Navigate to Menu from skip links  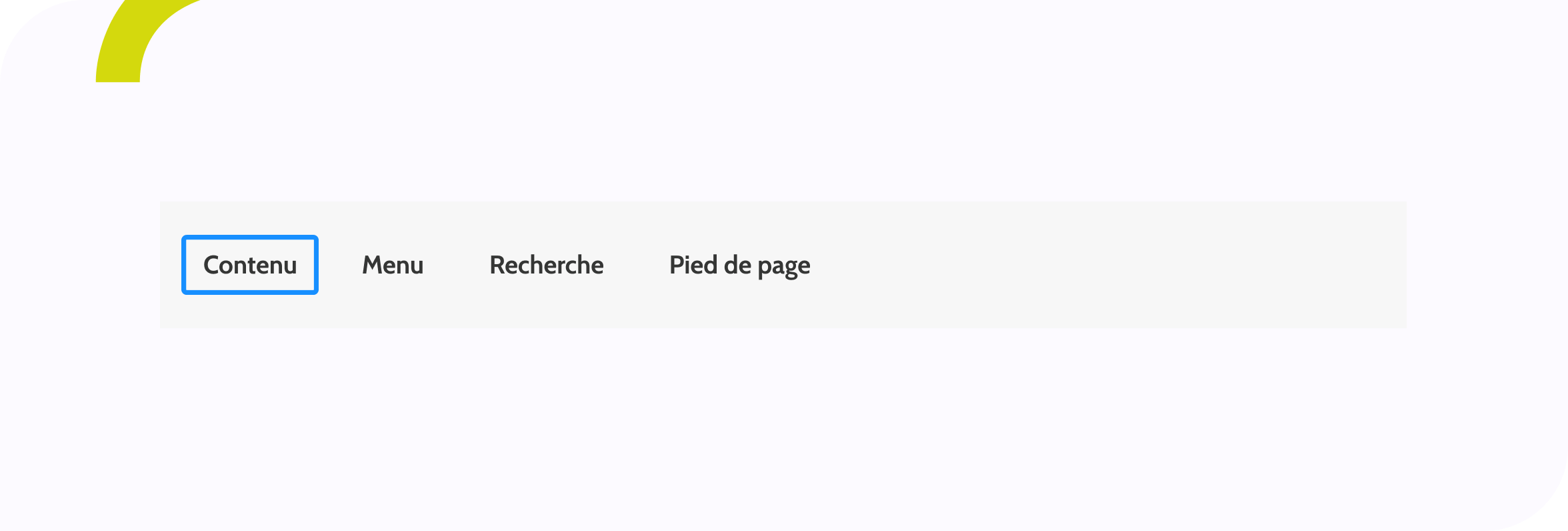pyautogui.click(x=393, y=265)
